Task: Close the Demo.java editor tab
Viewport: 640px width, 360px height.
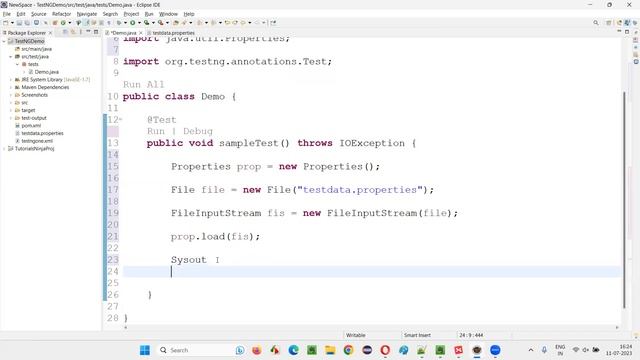Action: click(141, 33)
